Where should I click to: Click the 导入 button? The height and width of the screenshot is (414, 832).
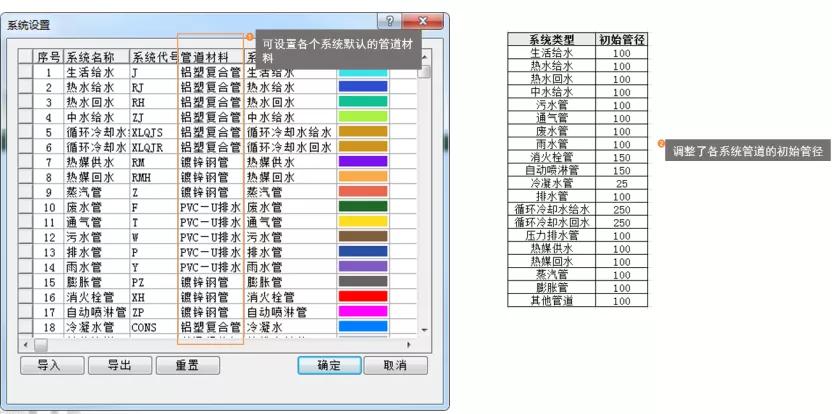click(x=52, y=365)
